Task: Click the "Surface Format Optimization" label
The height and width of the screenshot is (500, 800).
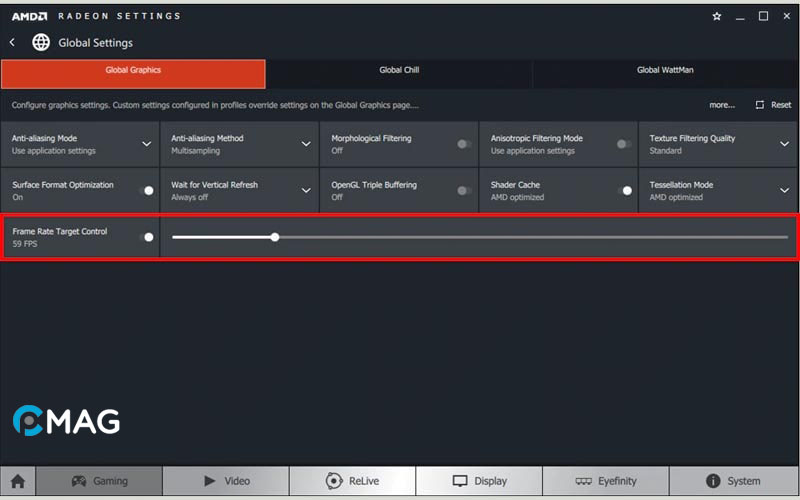Action: (x=63, y=185)
